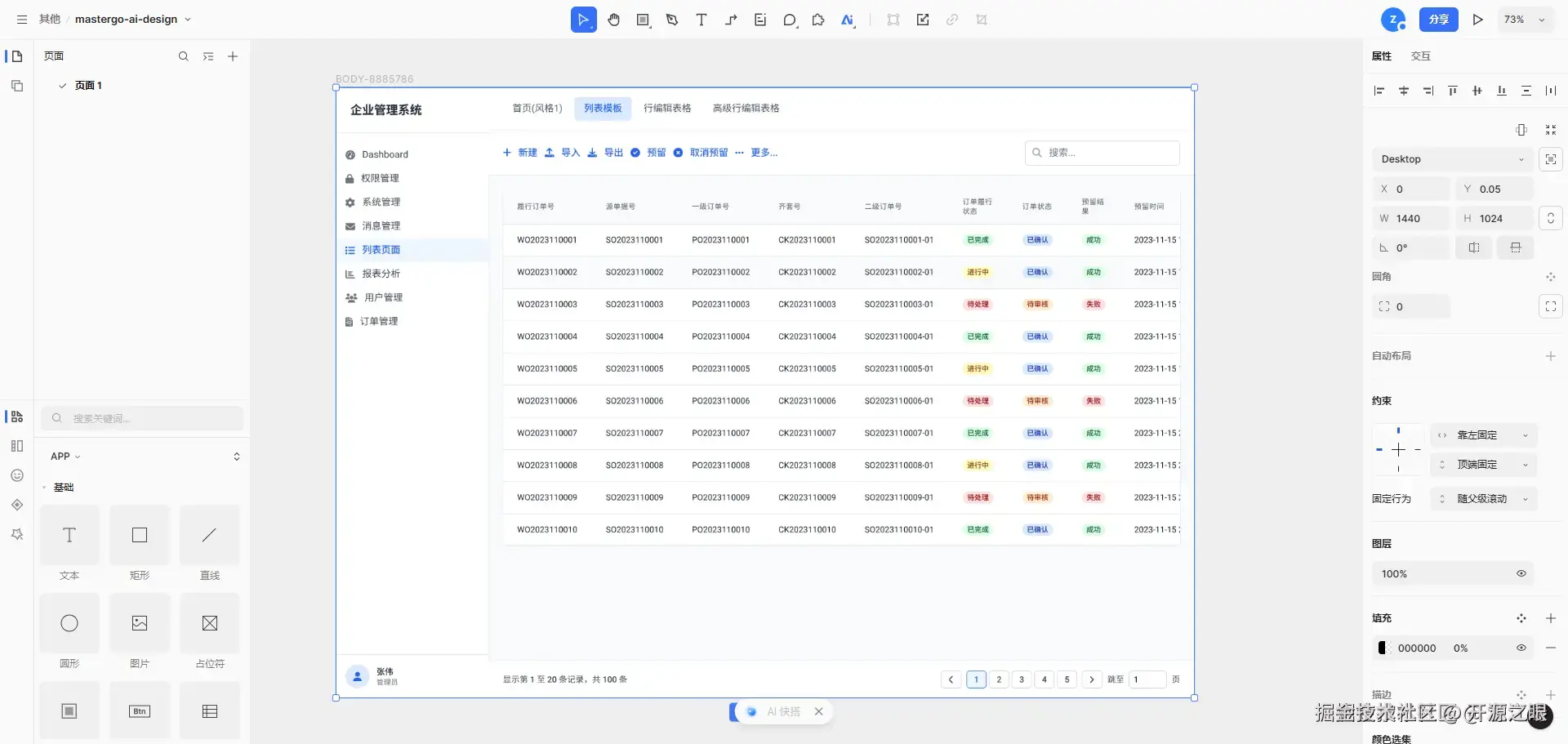Align selection to bottom edge
This screenshot has width=1568, height=744.
click(x=1502, y=91)
